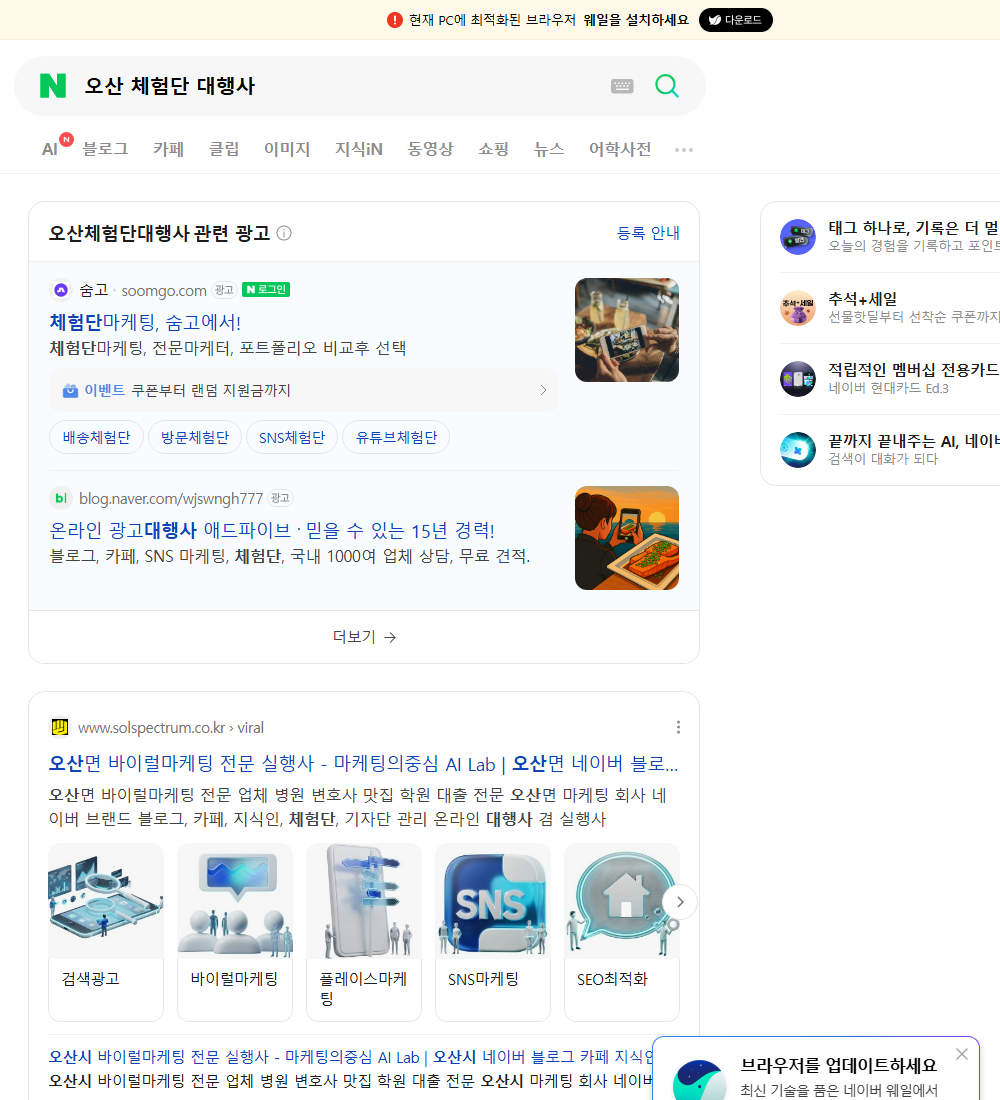The height and width of the screenshot is (1100, 1000).
Task: Open the 검색광고 service card
Action: [106, 932]
